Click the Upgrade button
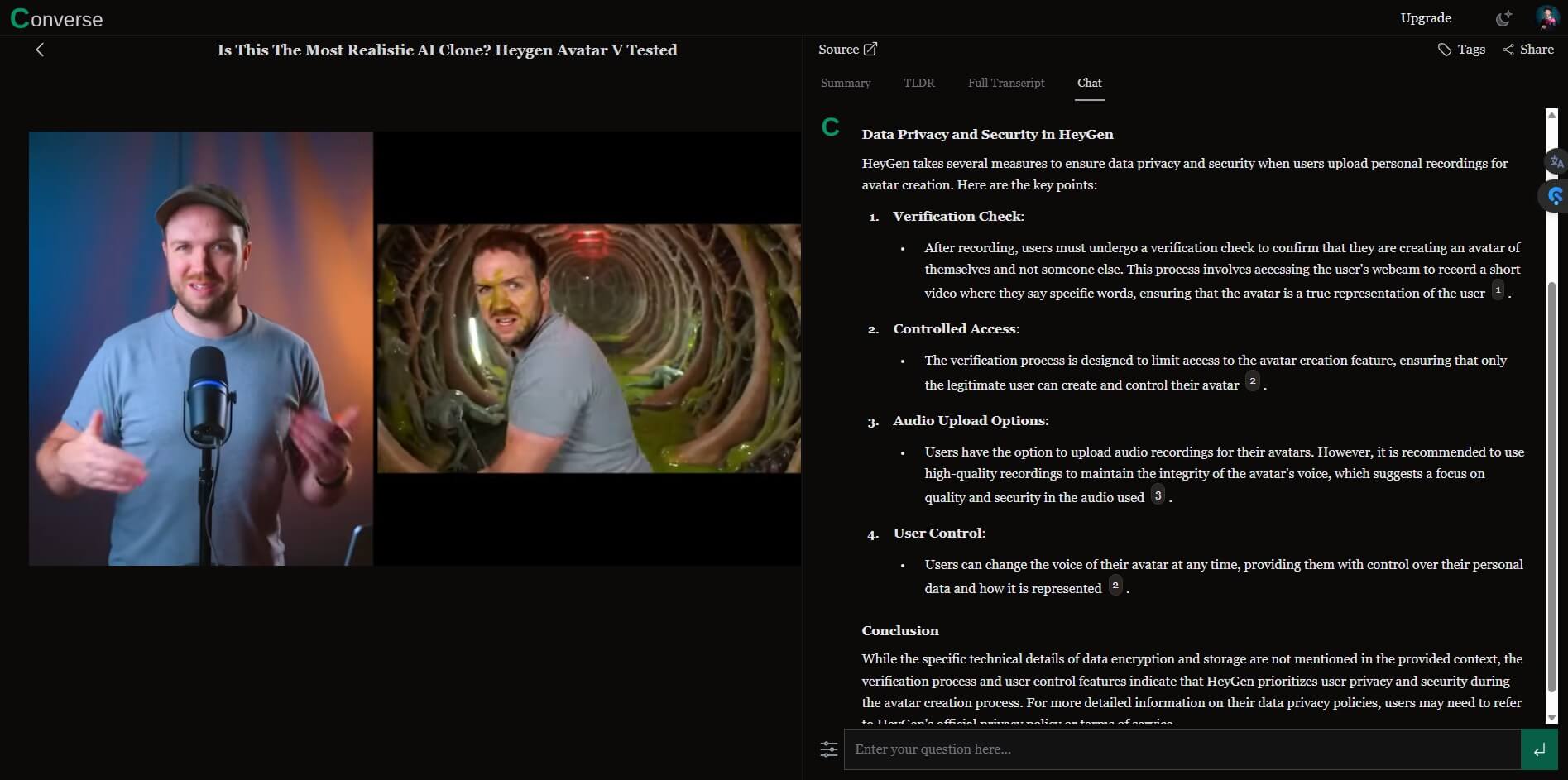 [x=1426, y=18]
